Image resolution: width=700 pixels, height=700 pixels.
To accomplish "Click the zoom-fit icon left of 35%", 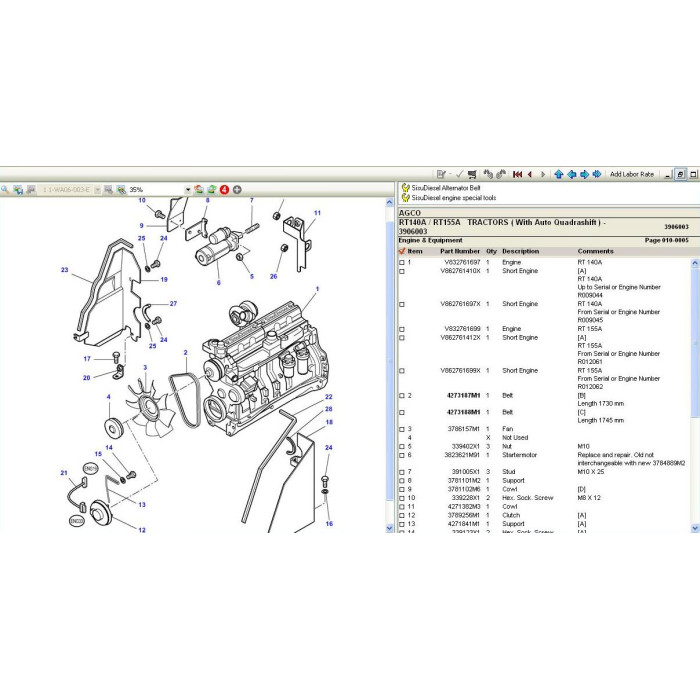I will click(x=121, y=190).
